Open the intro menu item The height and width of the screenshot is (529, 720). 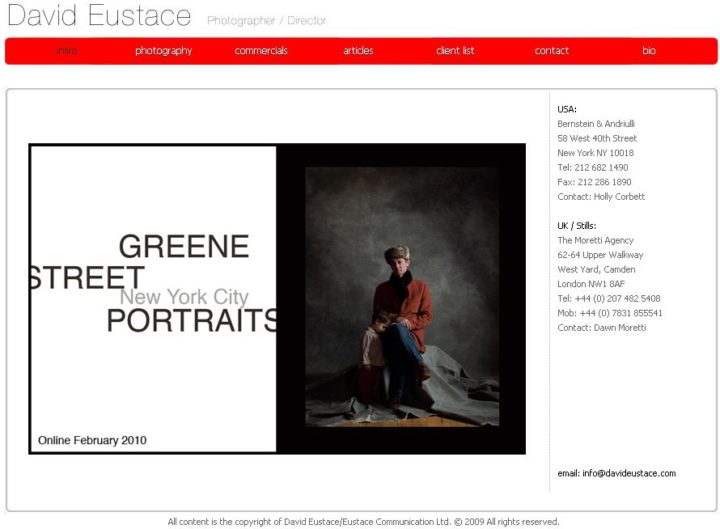point(67,51)
